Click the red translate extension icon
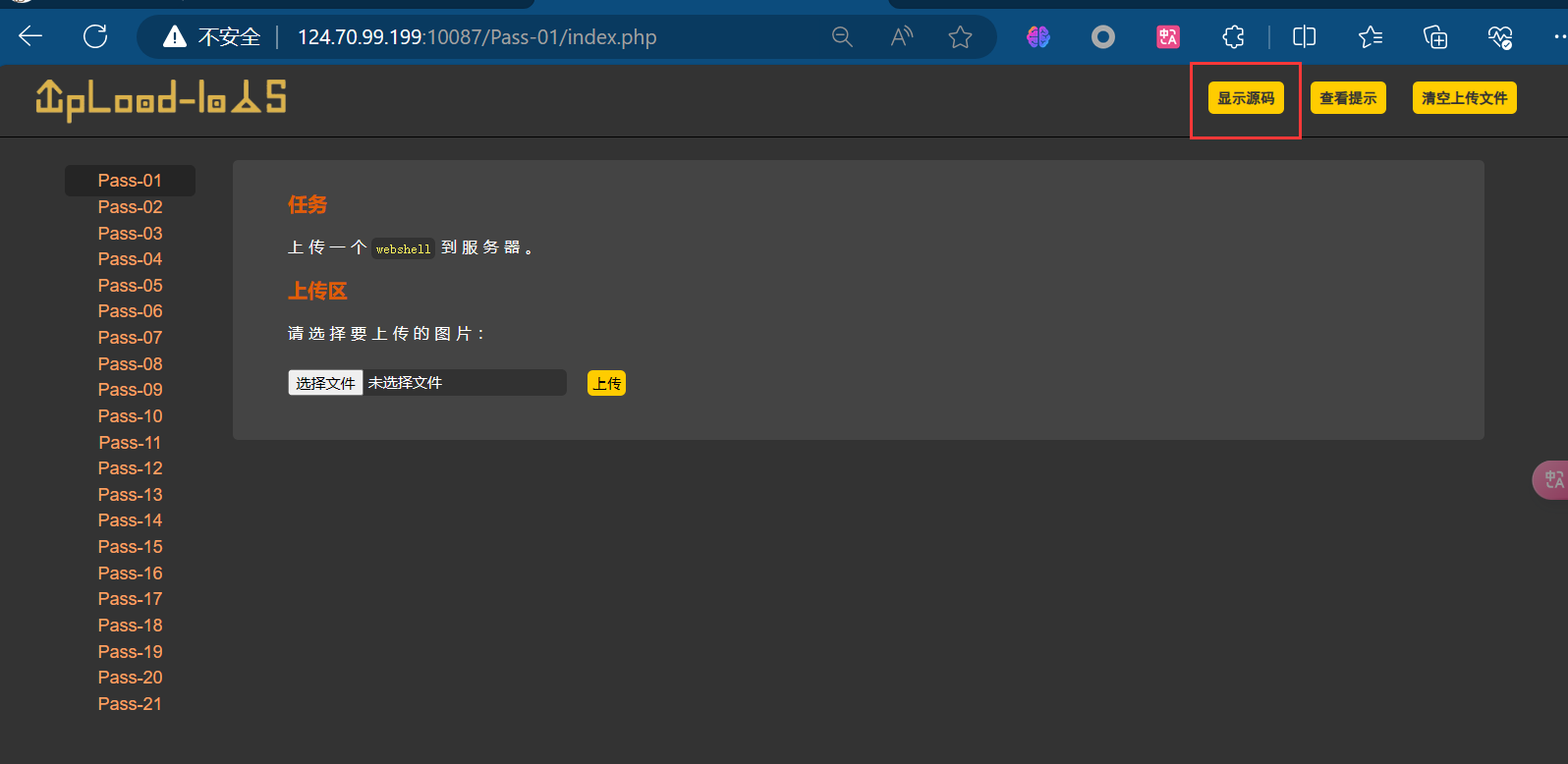The image size is (1568, 764). [x=1168, y=37]
